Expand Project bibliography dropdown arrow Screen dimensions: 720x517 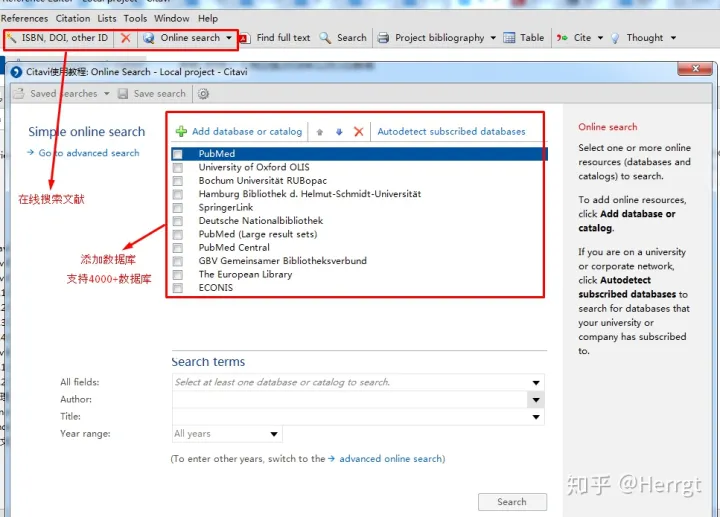pyautogui.click(x=493, y=38)
